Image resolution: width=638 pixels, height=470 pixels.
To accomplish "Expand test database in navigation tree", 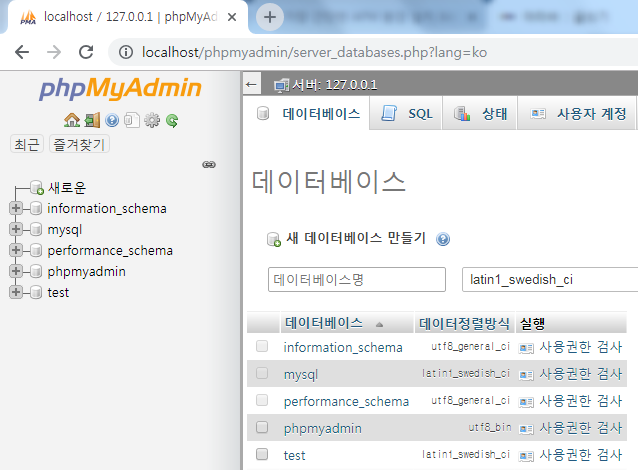I will point(16,292).
